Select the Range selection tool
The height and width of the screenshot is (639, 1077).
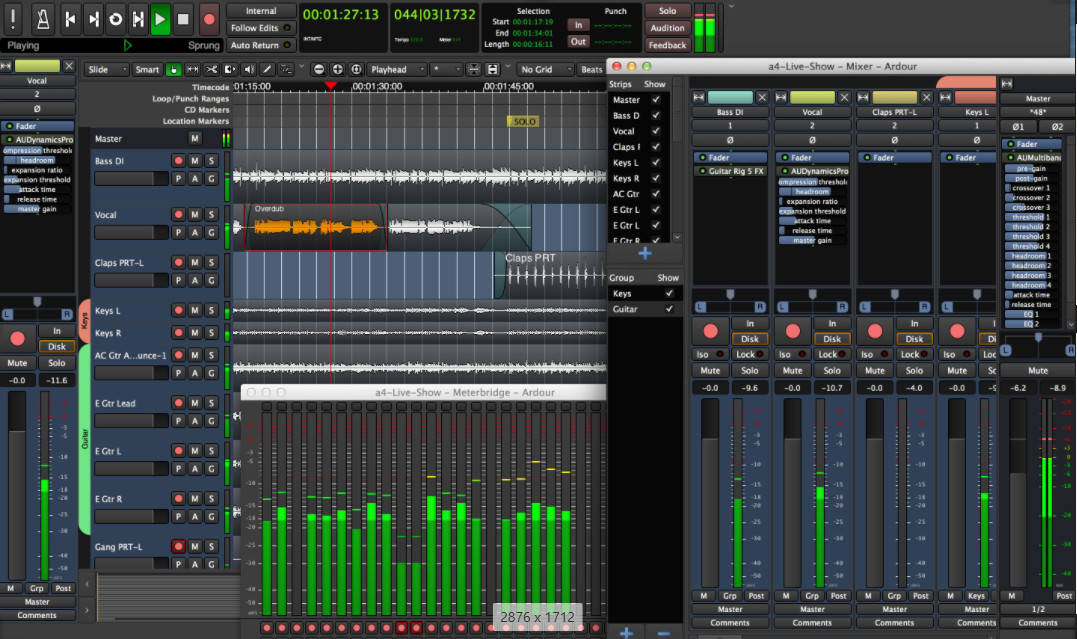pyautogui.click(x=193, y=69)
